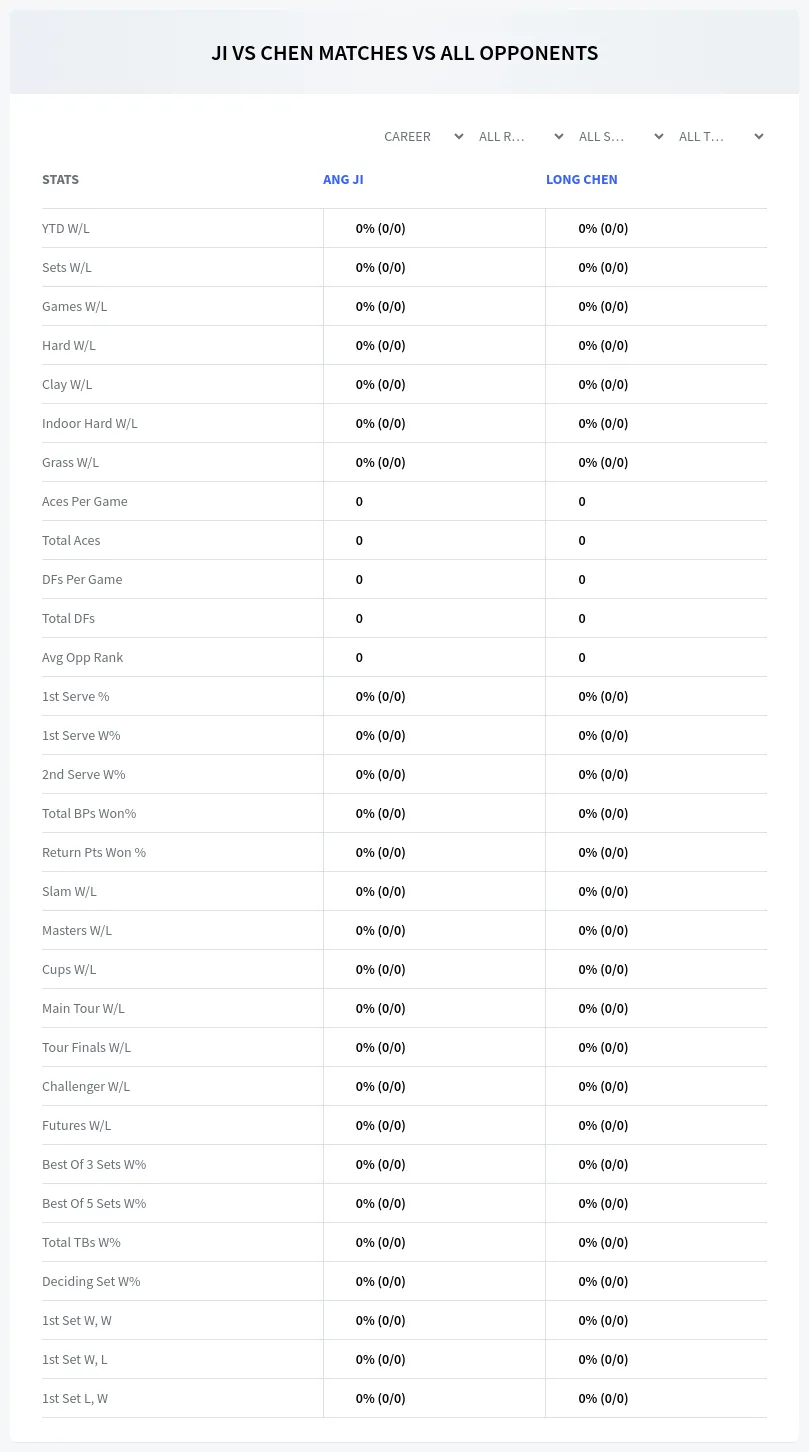809x1452 pixels.
Task: Click the STATS column header
Action: pyautogui.click(x=60, y=180)
